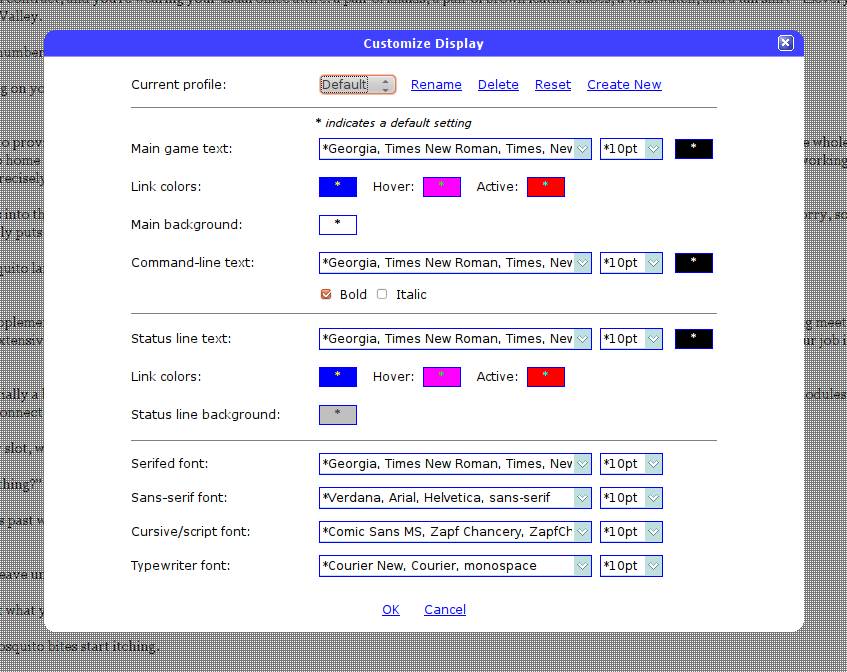This screenshot has height=672, width=847.
Task: Open Sans-serif font family dropdown
Action: pyautogui.click(x=455, y=498)
